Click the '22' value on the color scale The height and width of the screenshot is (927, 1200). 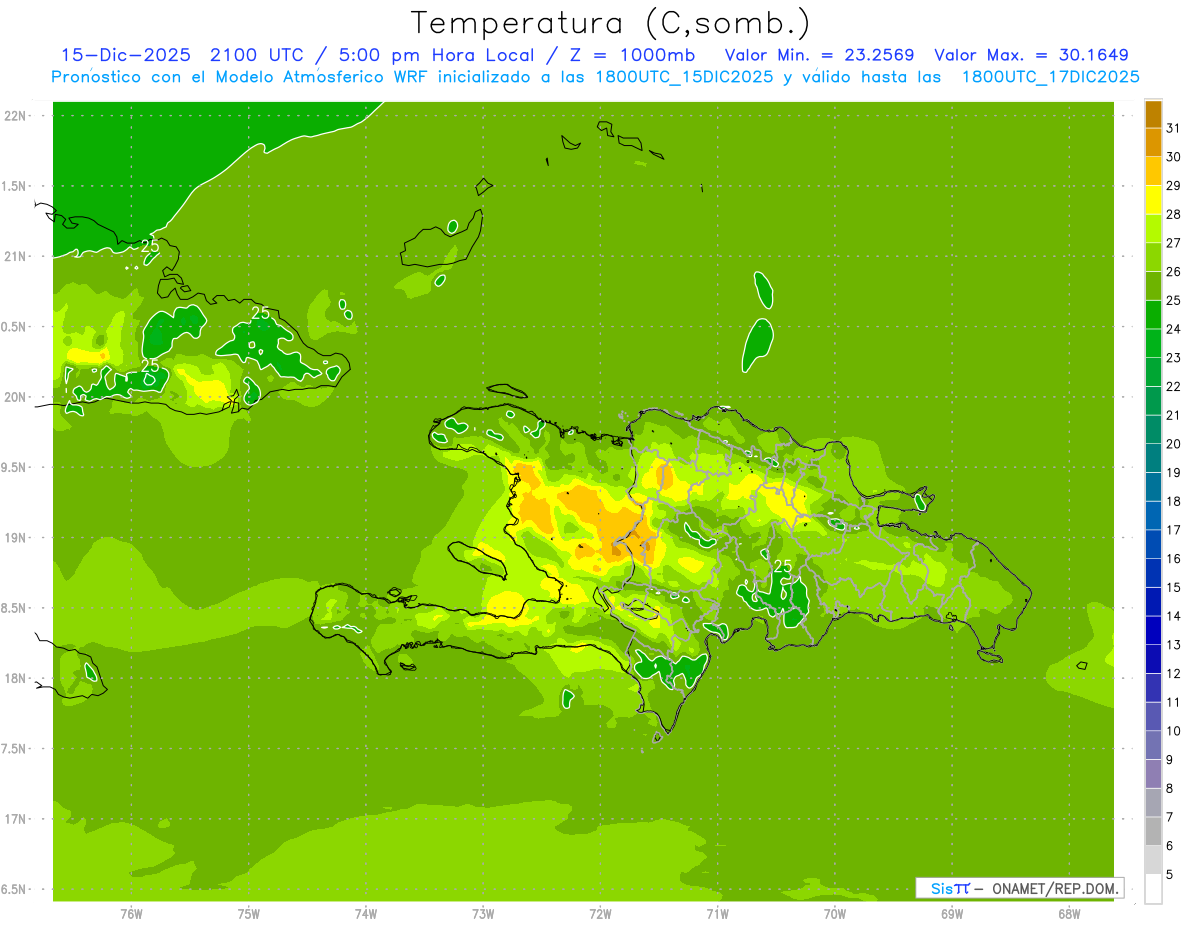(1174, 386)
